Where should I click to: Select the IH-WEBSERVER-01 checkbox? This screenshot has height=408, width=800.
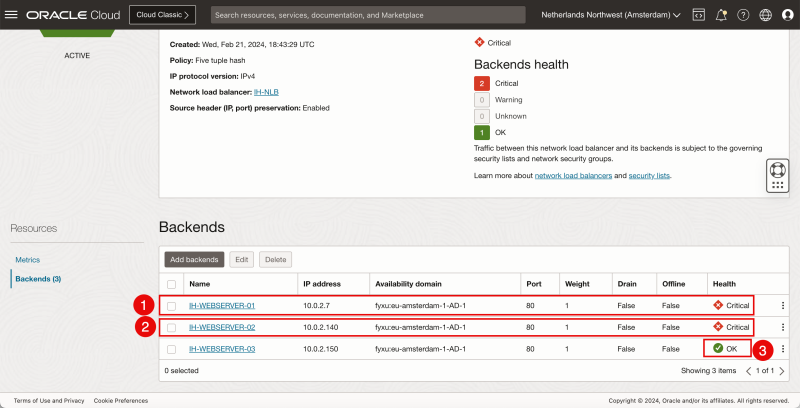pyautogui.click(x=172, y=305)
